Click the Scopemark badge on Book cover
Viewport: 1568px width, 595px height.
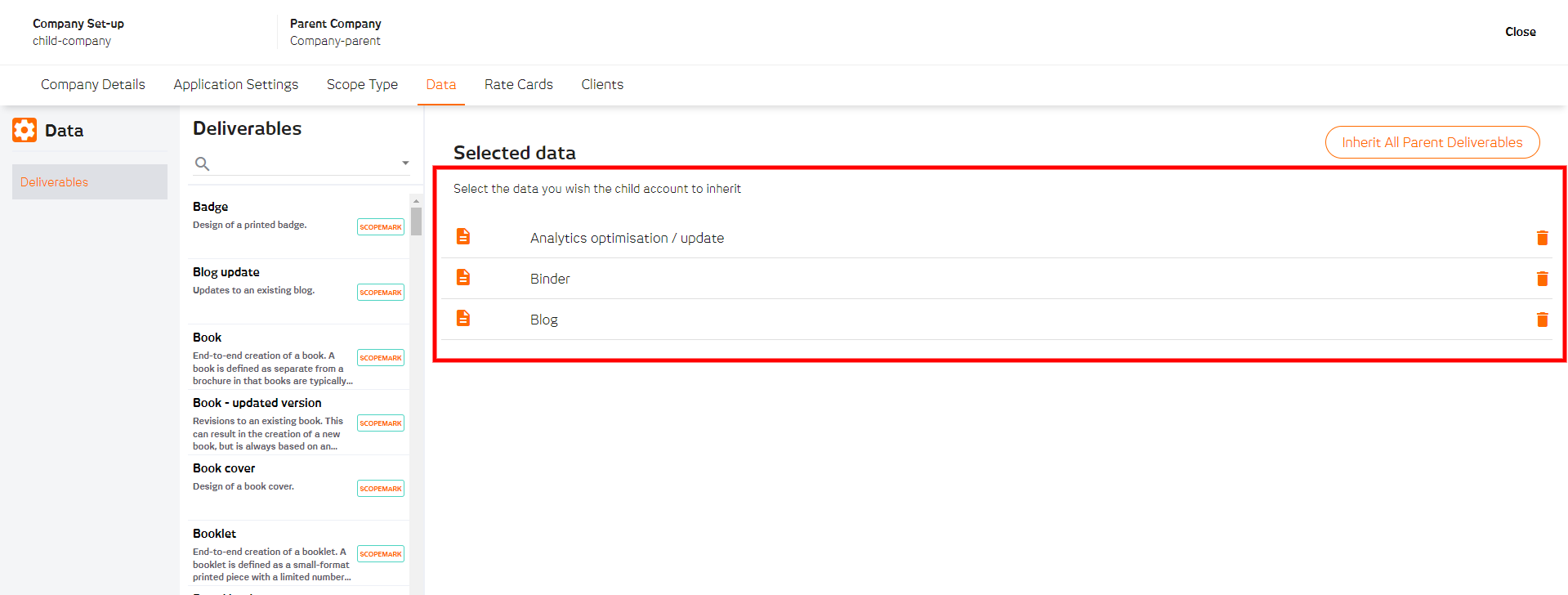tap(381, 489)
